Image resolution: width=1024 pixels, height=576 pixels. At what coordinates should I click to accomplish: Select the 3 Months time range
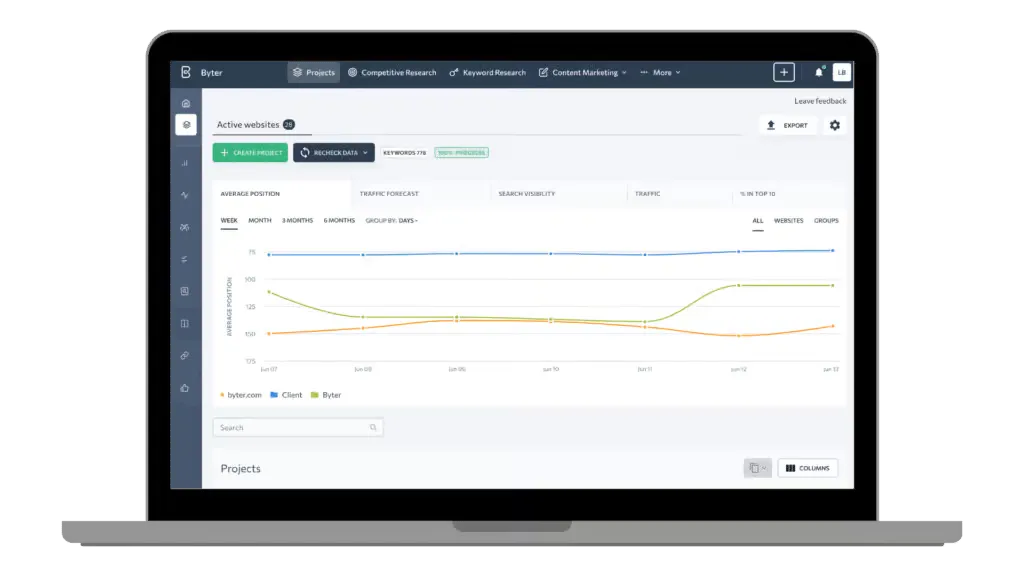click(x=297, y=221)
